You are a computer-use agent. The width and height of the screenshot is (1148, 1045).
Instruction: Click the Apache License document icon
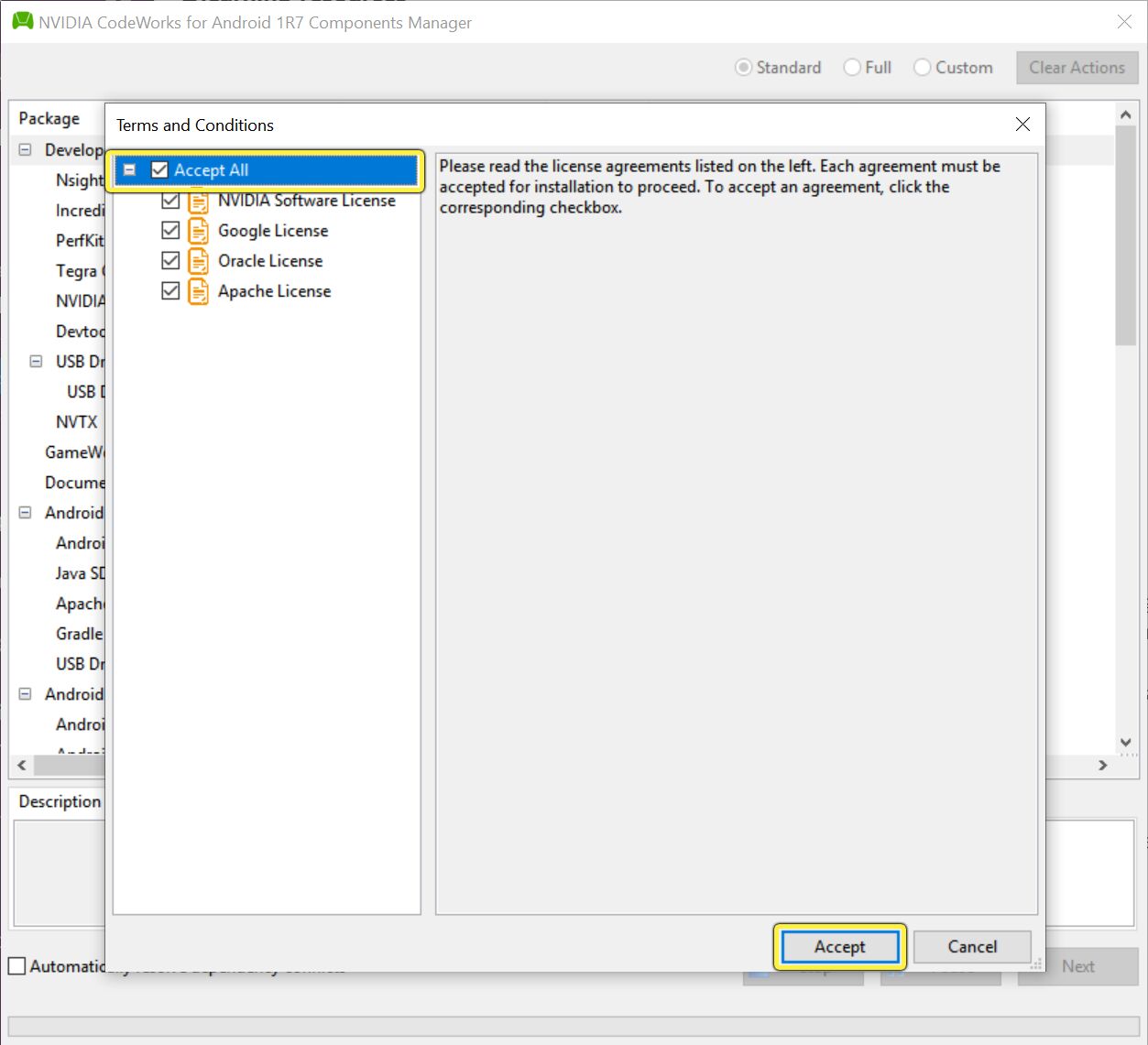tap(198, 290)
